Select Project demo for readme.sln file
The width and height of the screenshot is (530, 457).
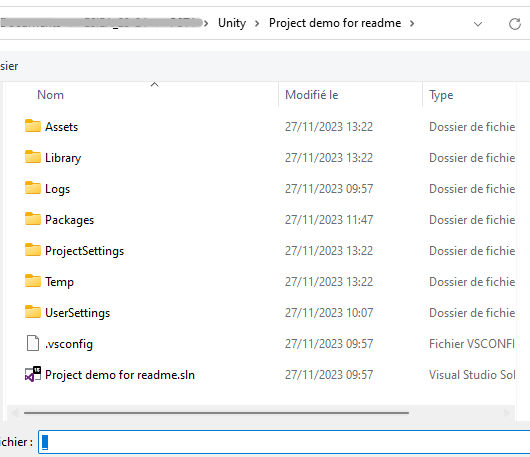tap(120, 375)
